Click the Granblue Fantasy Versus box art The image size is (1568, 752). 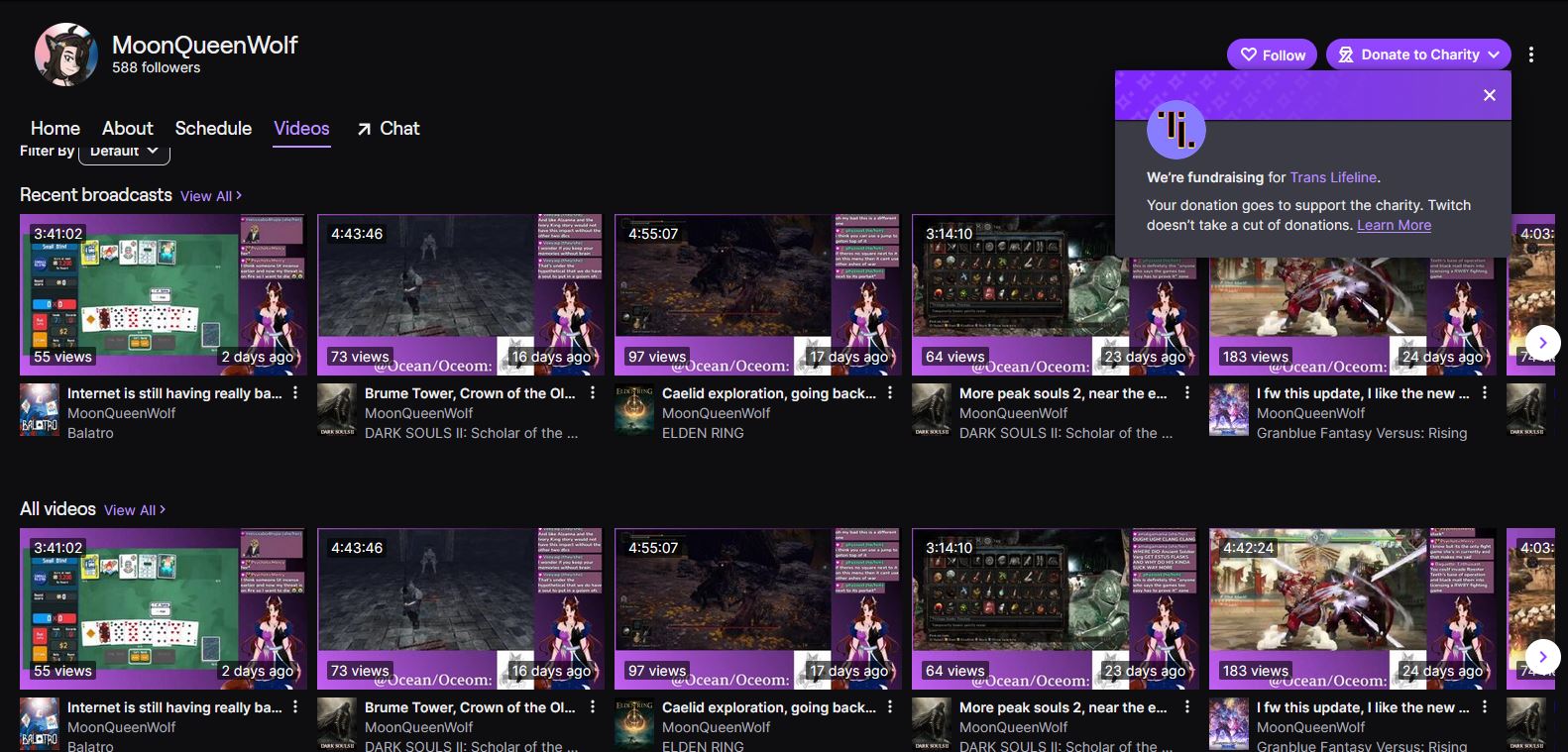click(1229, 410)
